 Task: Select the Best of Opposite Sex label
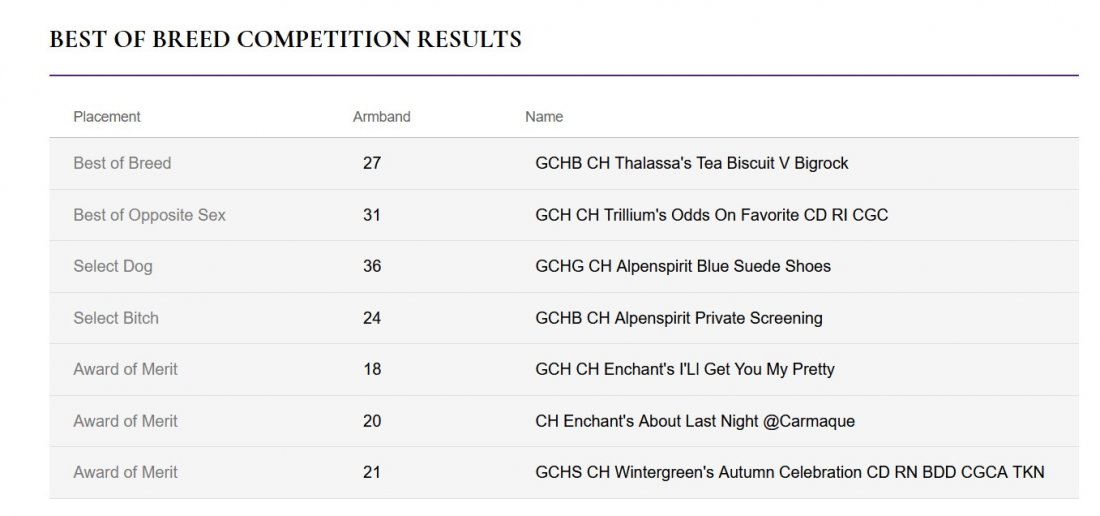tap(149, 215)
